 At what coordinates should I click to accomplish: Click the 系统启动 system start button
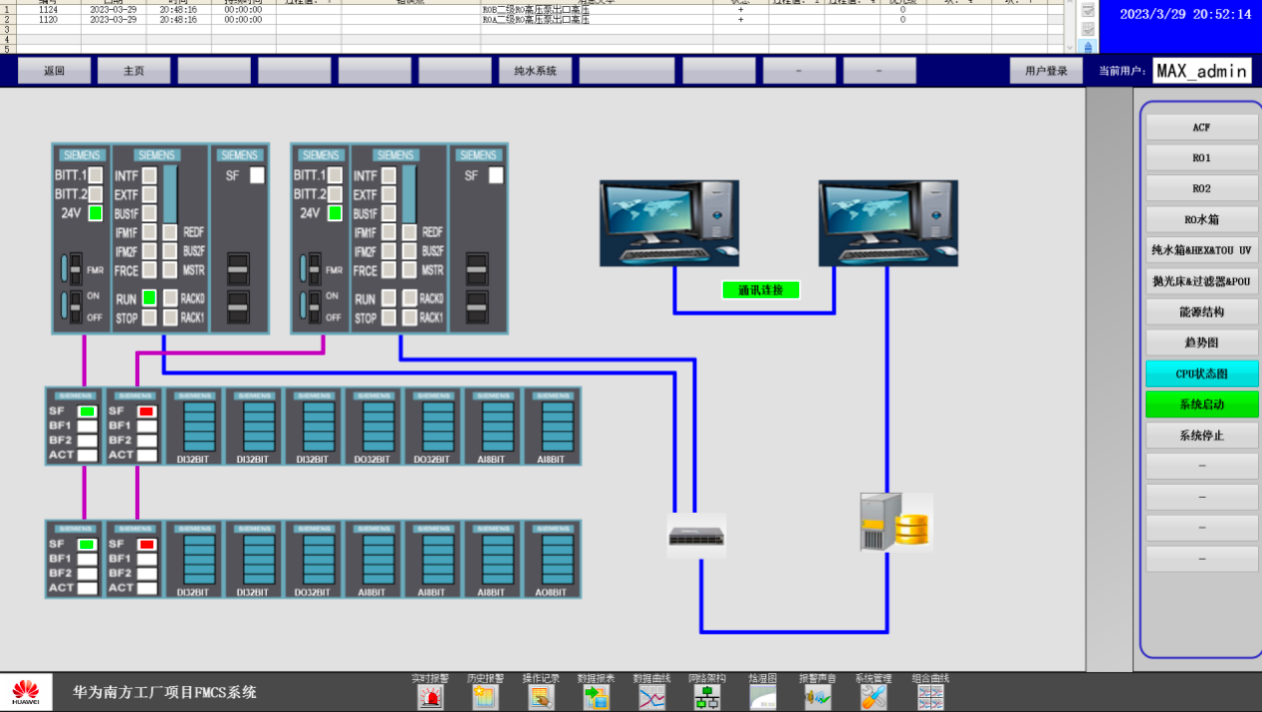click(1202, 405)
